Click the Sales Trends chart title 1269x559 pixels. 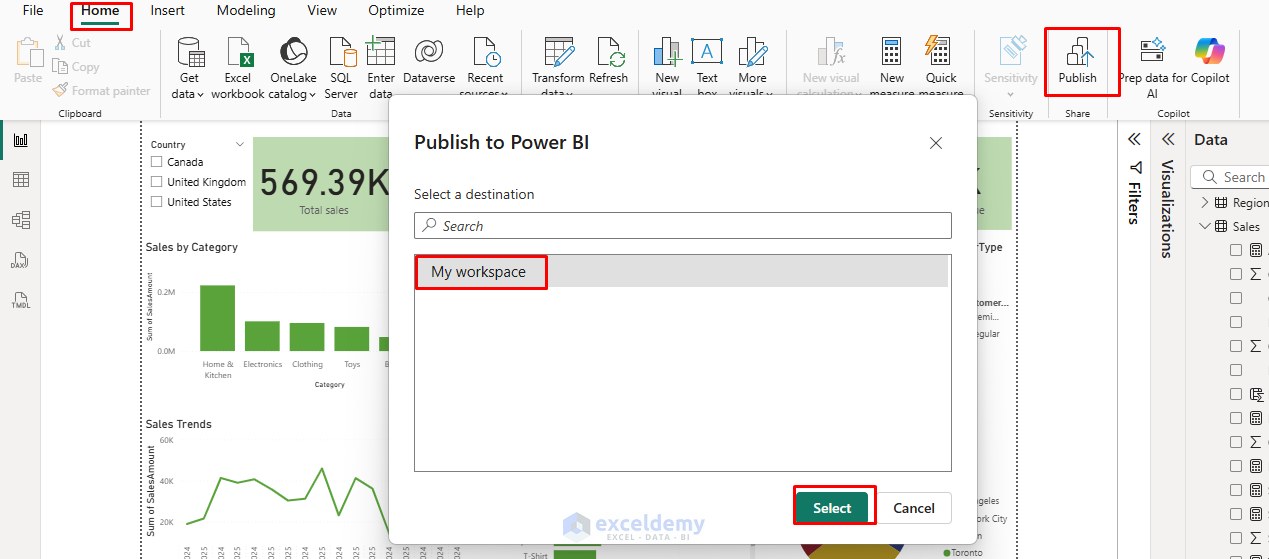[179, 424]
